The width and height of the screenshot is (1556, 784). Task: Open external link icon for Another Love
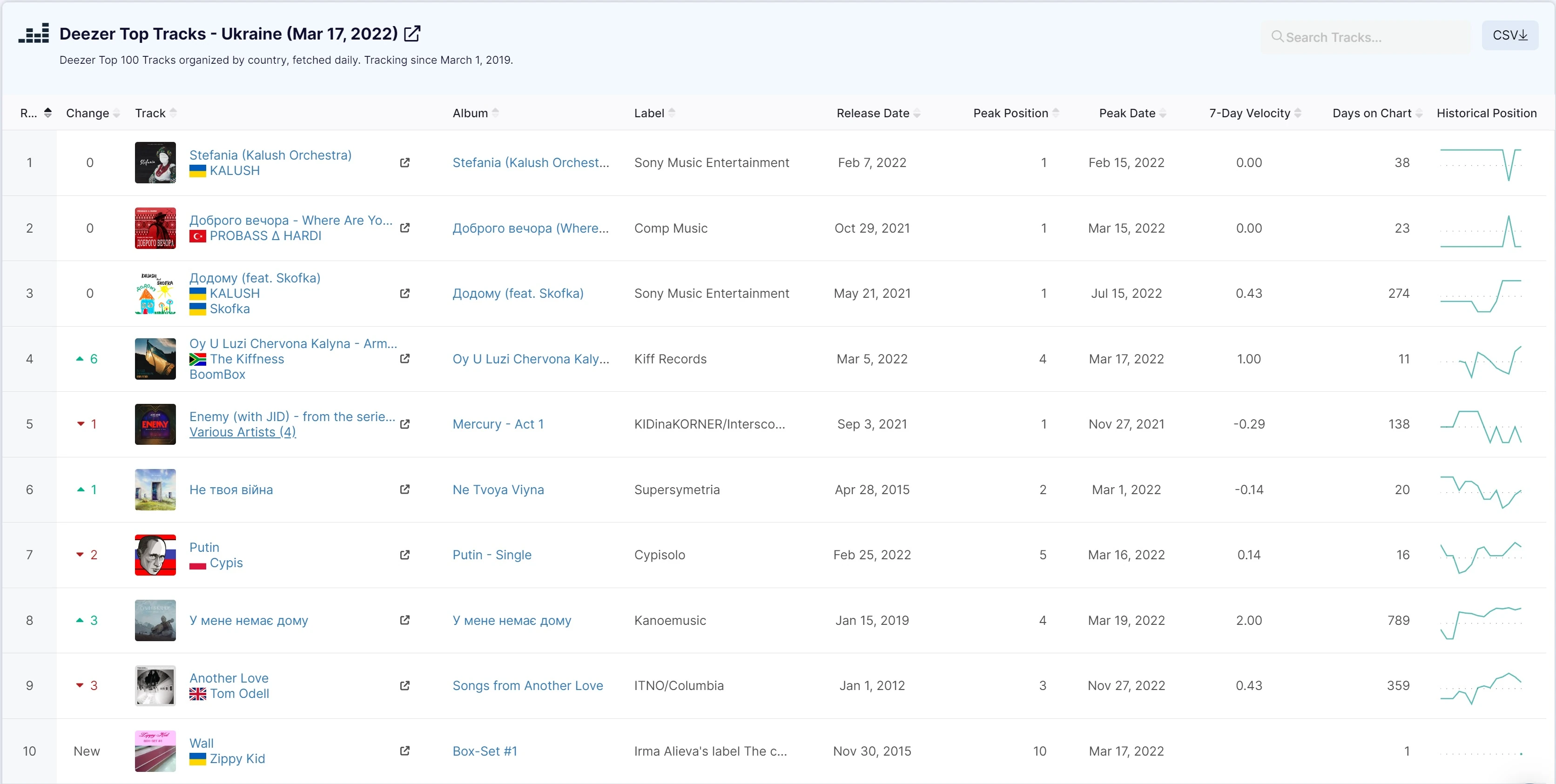pos(404,685)
